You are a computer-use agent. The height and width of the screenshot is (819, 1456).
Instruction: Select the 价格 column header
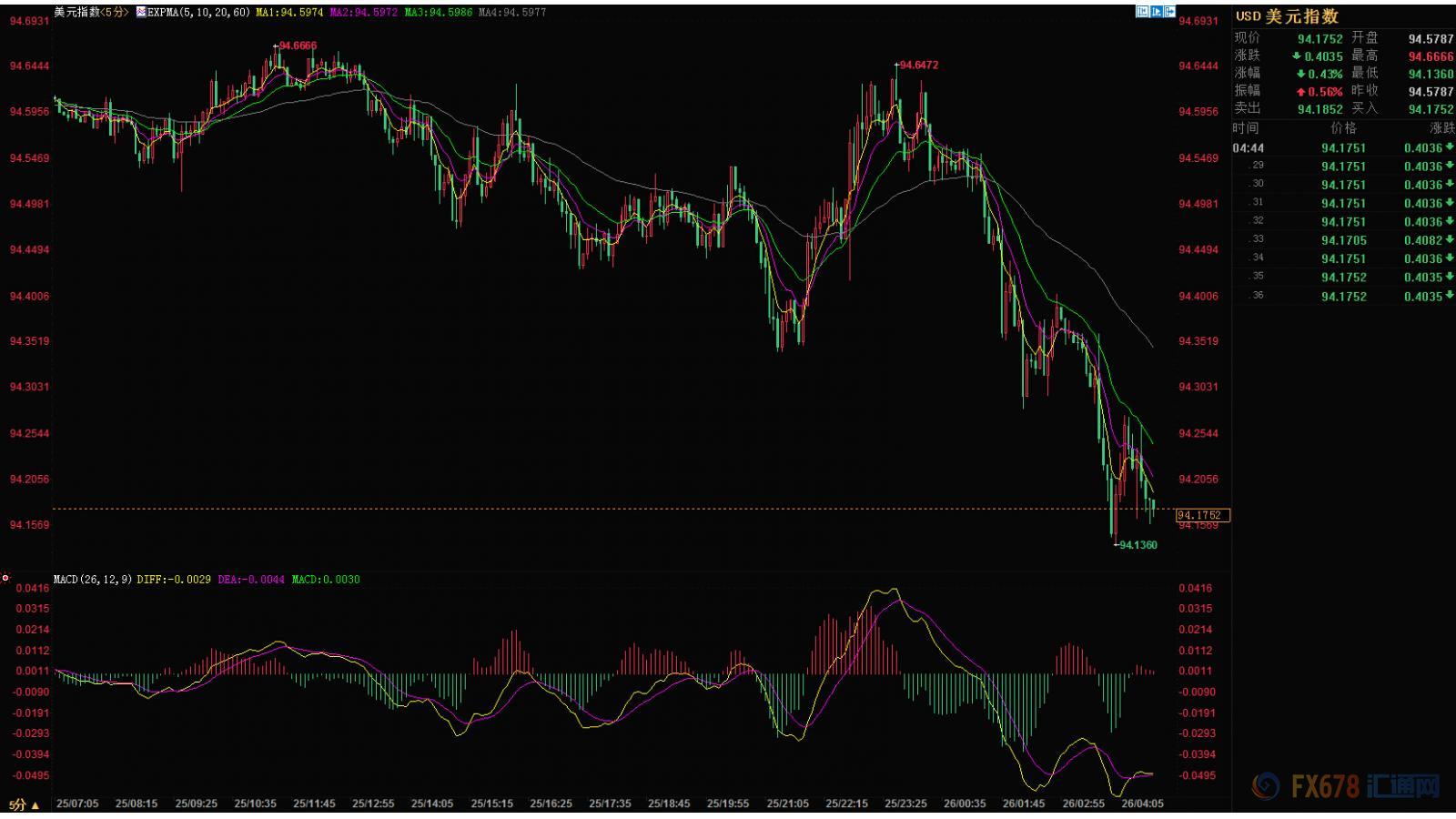1343,128
